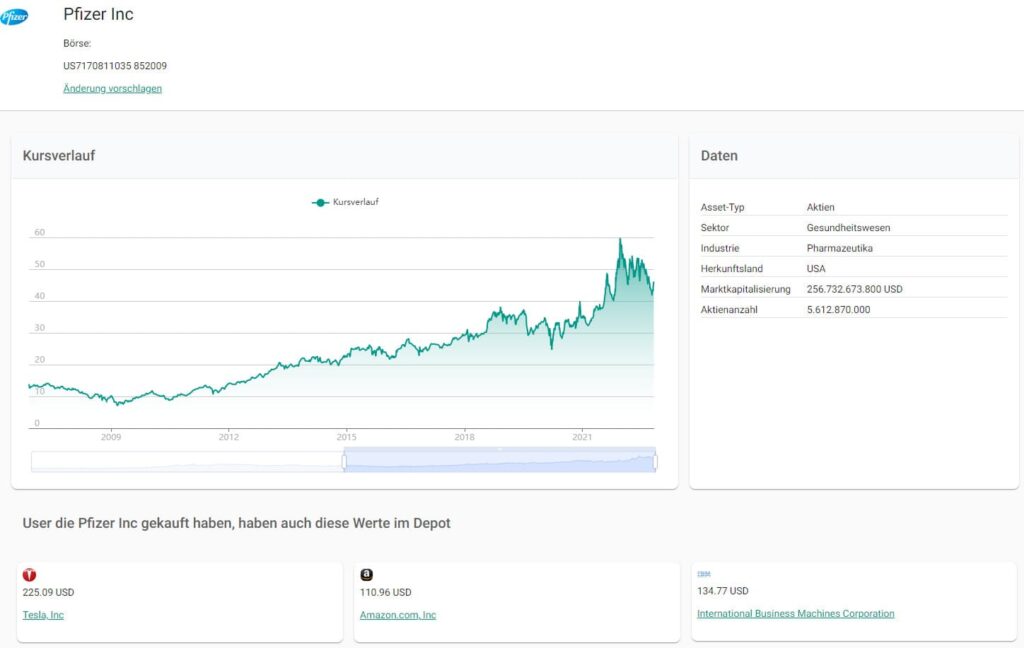The width and height of the screenshot is (1024, 648).
Task: Open the Tesla, Inc link
Action: pyautogui.click(x=43, y=615)
